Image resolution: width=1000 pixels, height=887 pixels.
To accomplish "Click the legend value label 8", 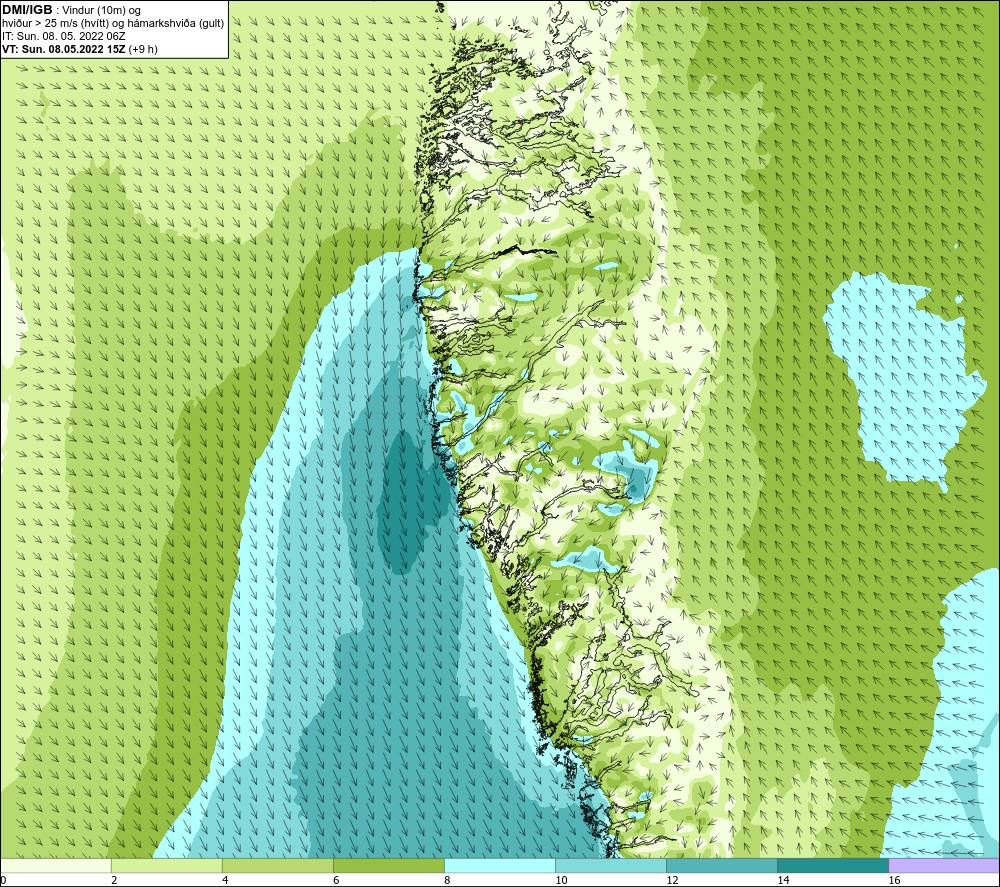I will (x=447, y=880).
